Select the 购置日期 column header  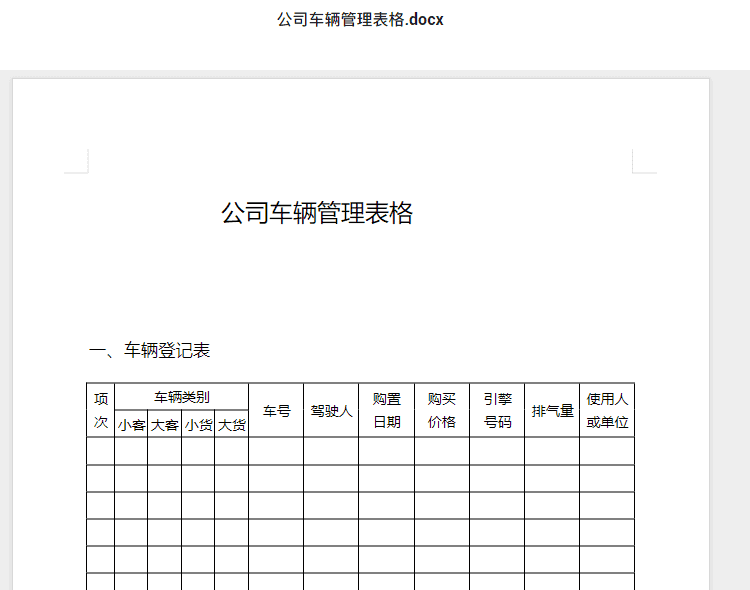coord(386,410)
